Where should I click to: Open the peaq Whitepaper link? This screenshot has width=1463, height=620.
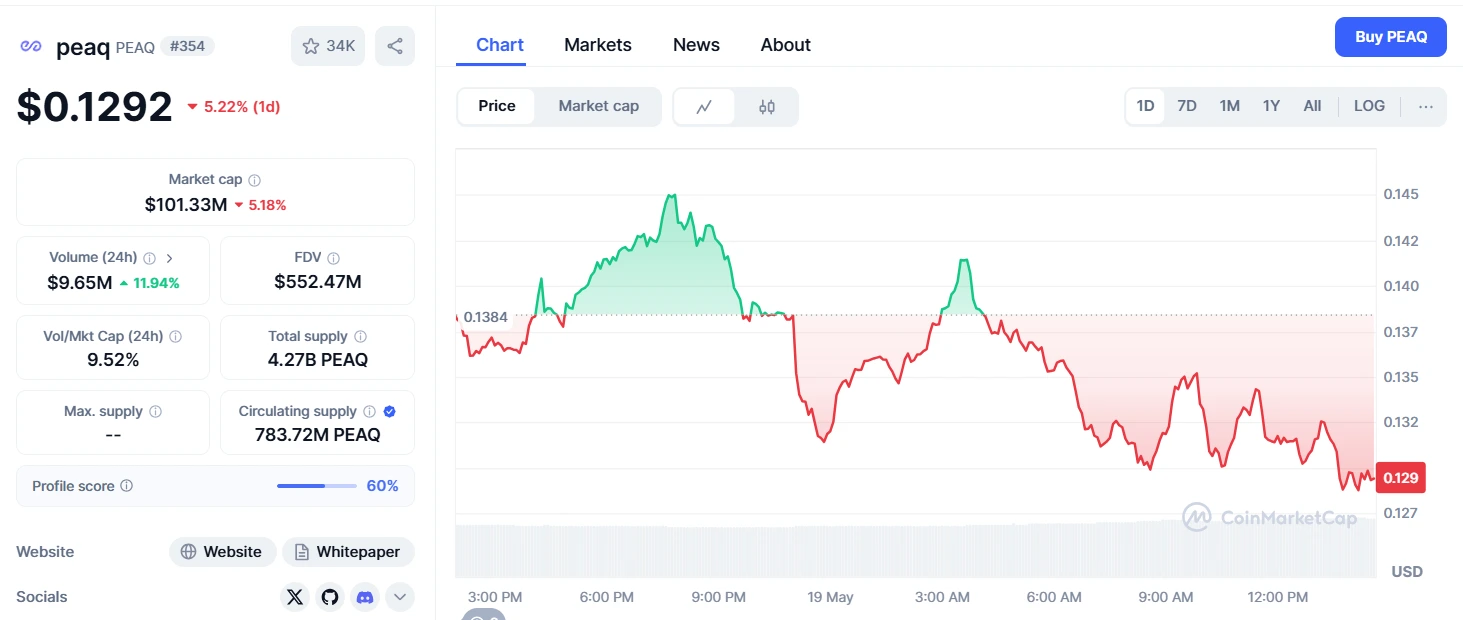pos(348,552)
